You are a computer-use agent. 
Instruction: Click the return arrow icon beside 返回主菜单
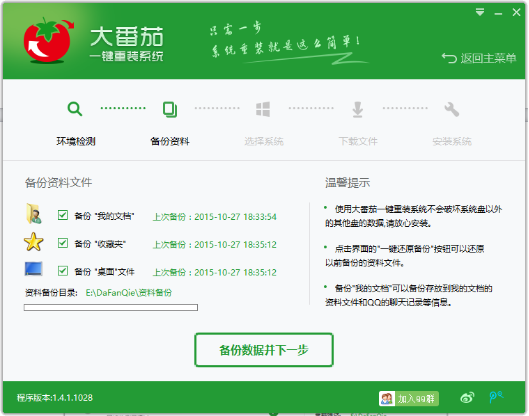pos(449,58)
